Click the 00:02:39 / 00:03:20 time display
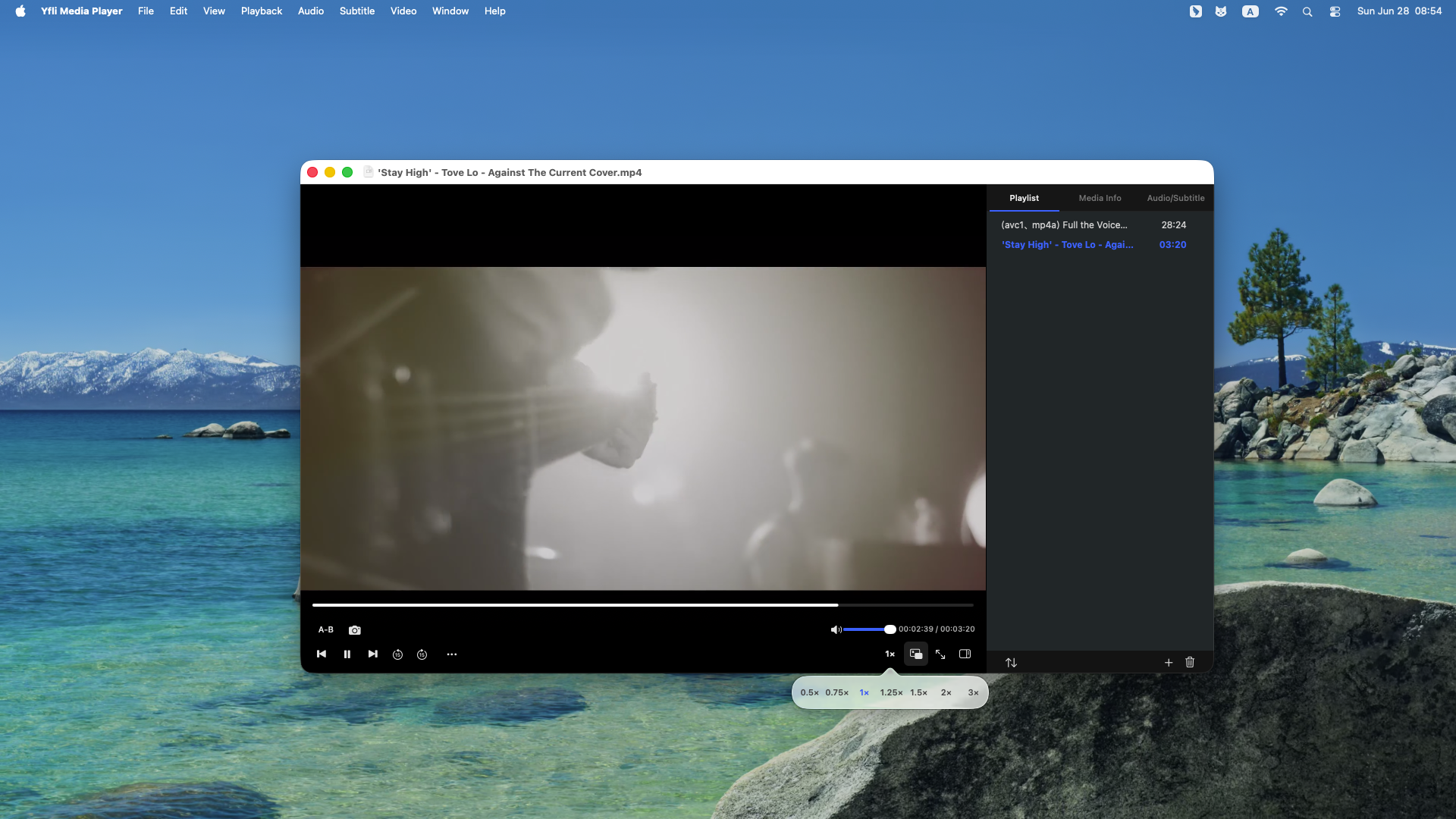Image resolution: width=1456 pixels, height=819 pixels. (x=937, y=629)
